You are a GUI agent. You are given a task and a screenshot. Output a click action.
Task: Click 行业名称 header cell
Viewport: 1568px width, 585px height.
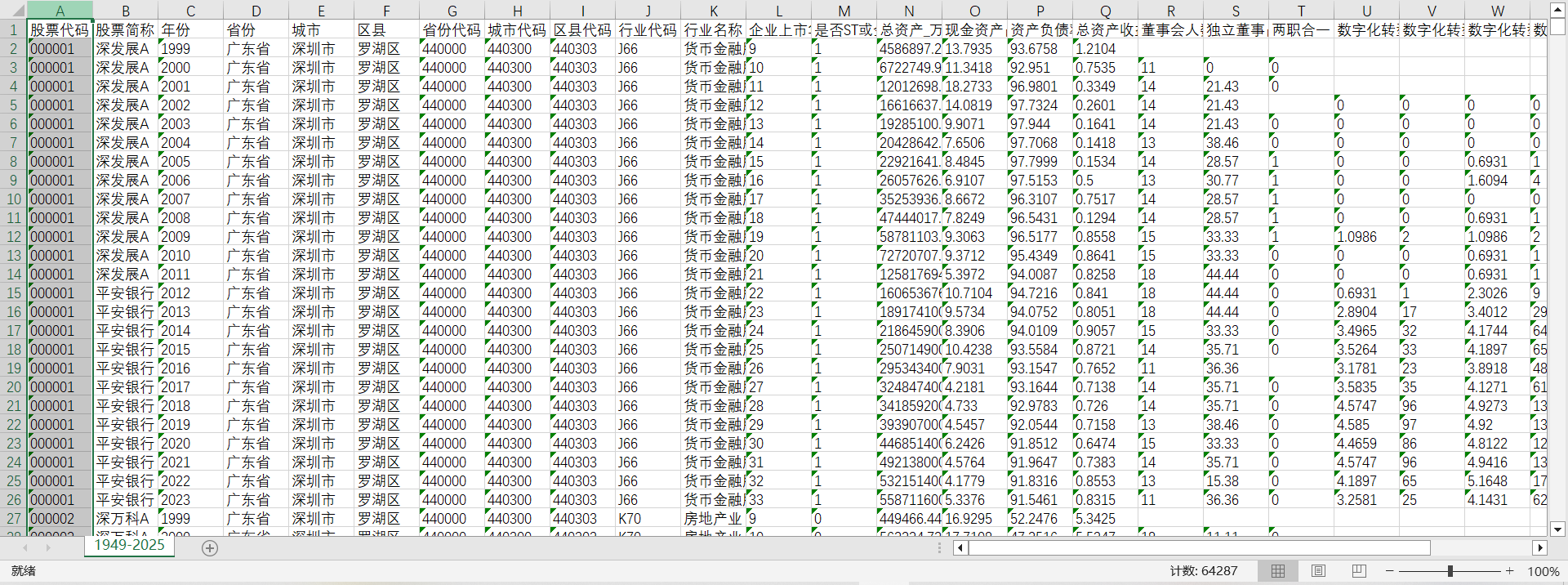[x=713, y=29]
